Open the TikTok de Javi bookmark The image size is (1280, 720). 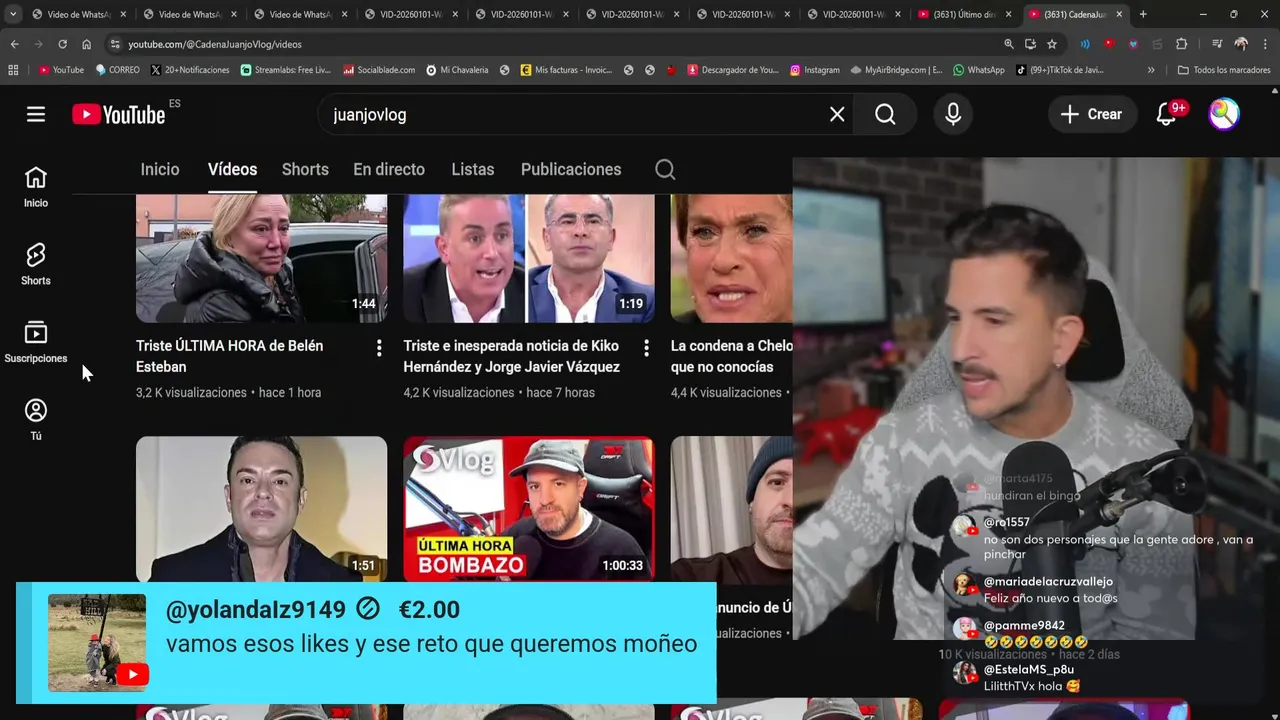pyautogui.click(x=1060, y=70)
